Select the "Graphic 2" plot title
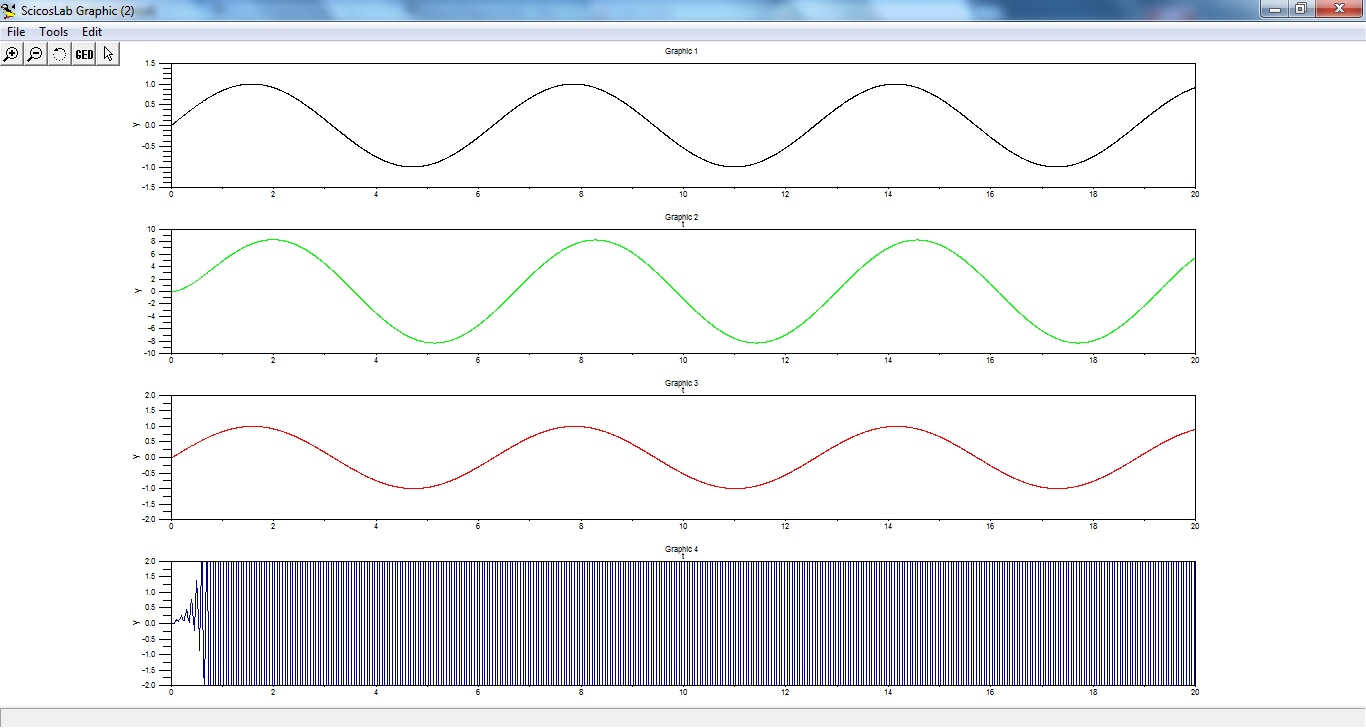 [x=682, y=217]
